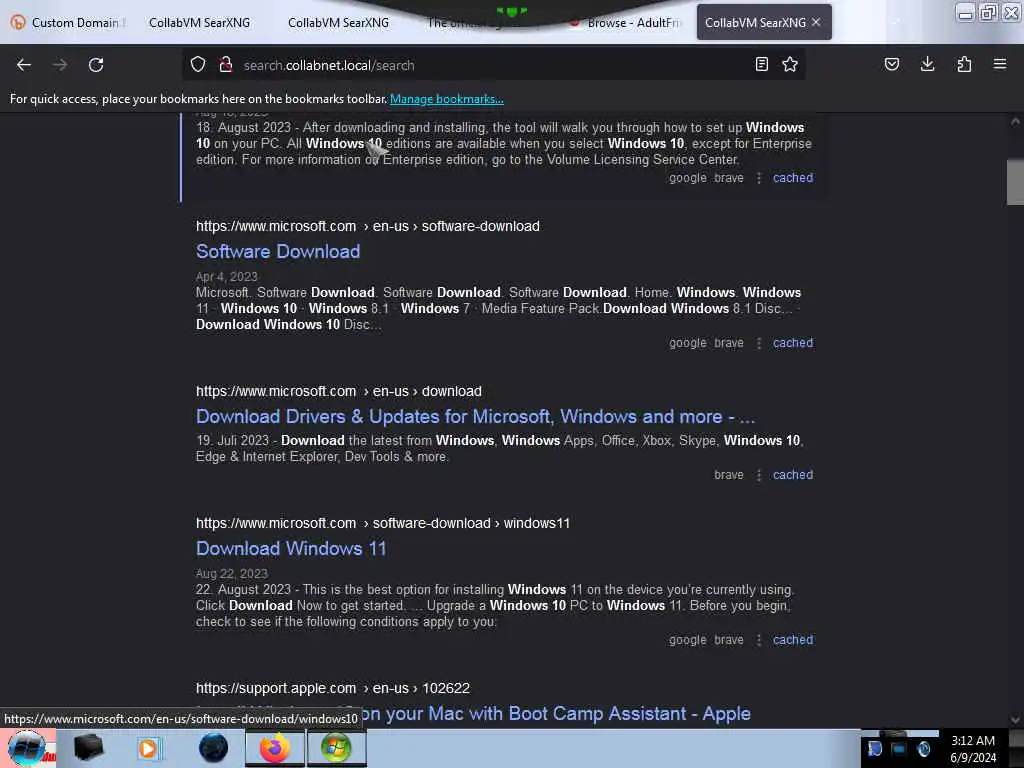Click the forward navigation arrow
The height and width of the screenshot is (768, 1024).
pyautogui.click(x=60, y=65)
